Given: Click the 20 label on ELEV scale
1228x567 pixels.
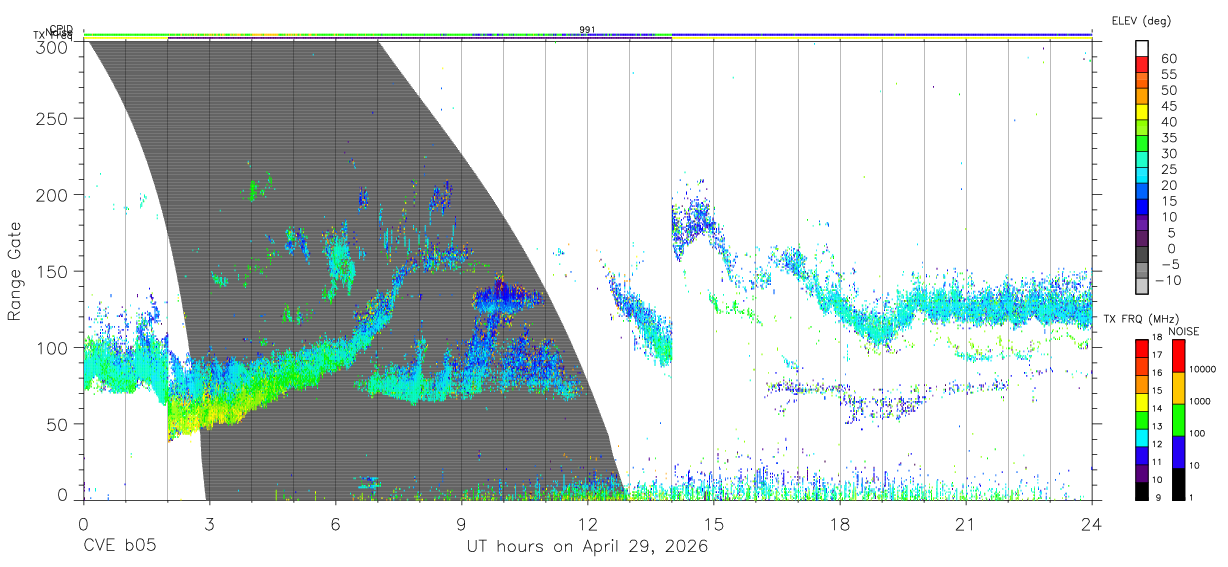Looking at the screenshot, I should (1168, 185).
